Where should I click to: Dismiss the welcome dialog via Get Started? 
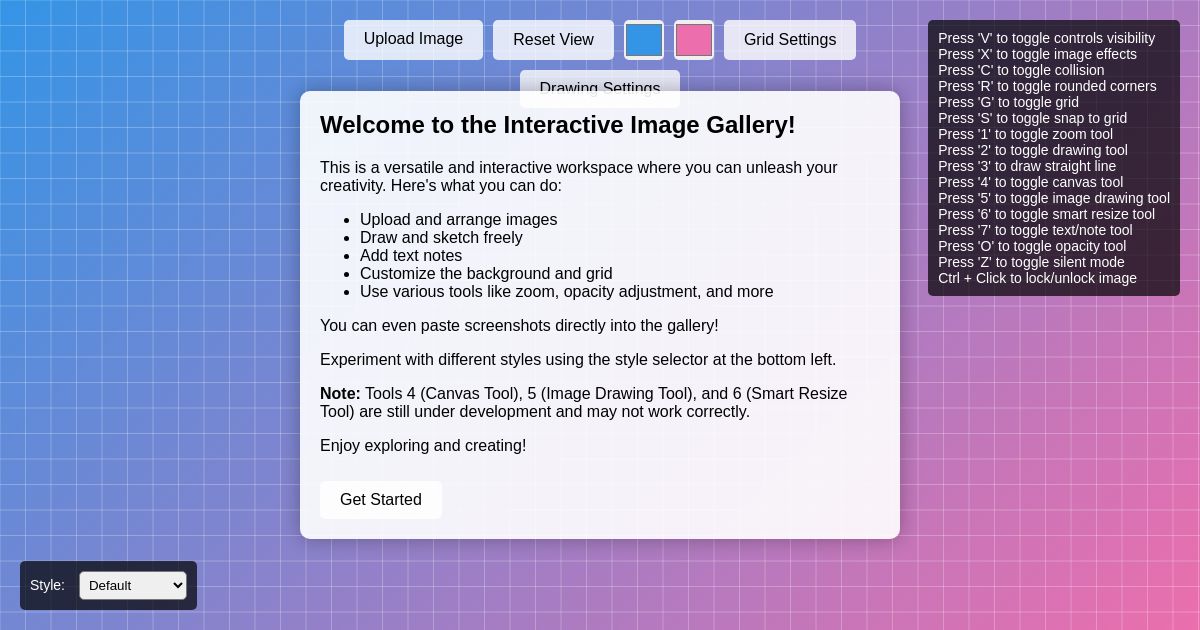[380, 499]
